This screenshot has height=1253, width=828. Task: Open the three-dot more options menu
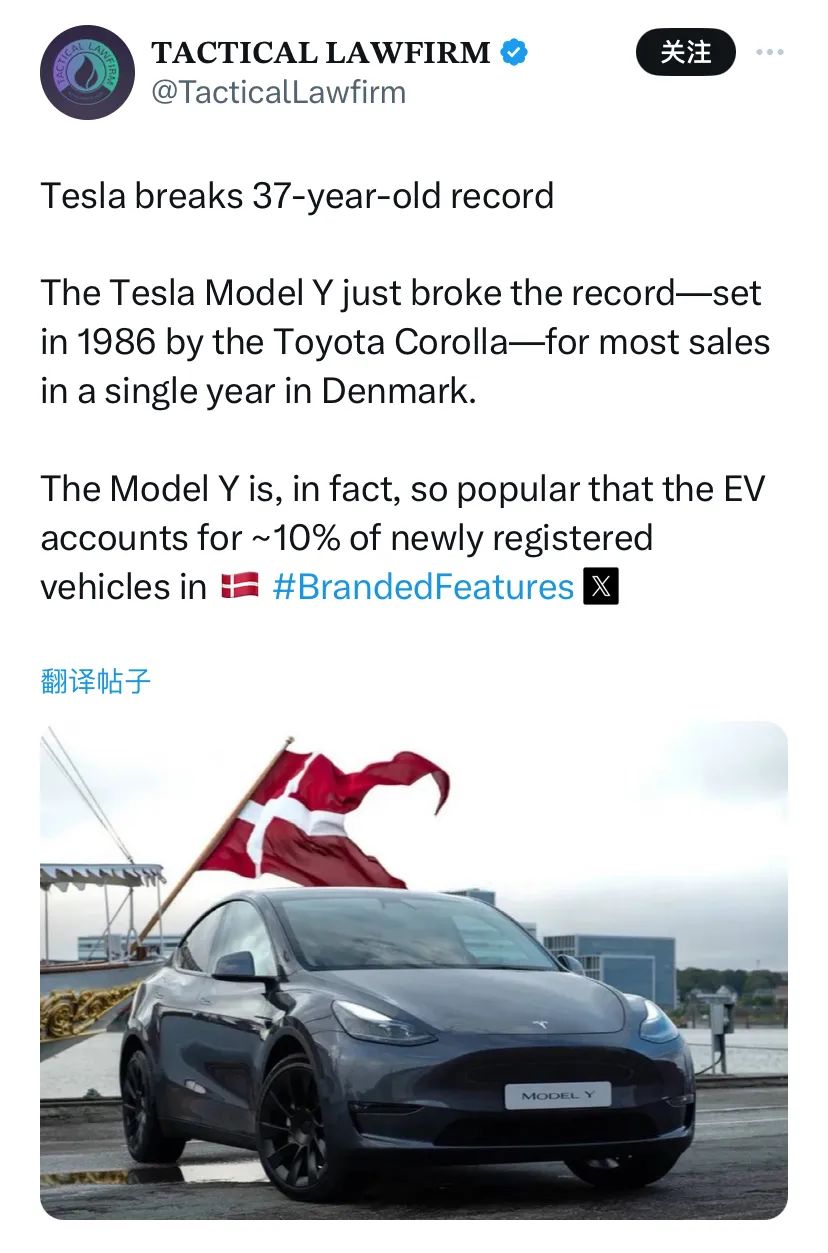[770, 52]
